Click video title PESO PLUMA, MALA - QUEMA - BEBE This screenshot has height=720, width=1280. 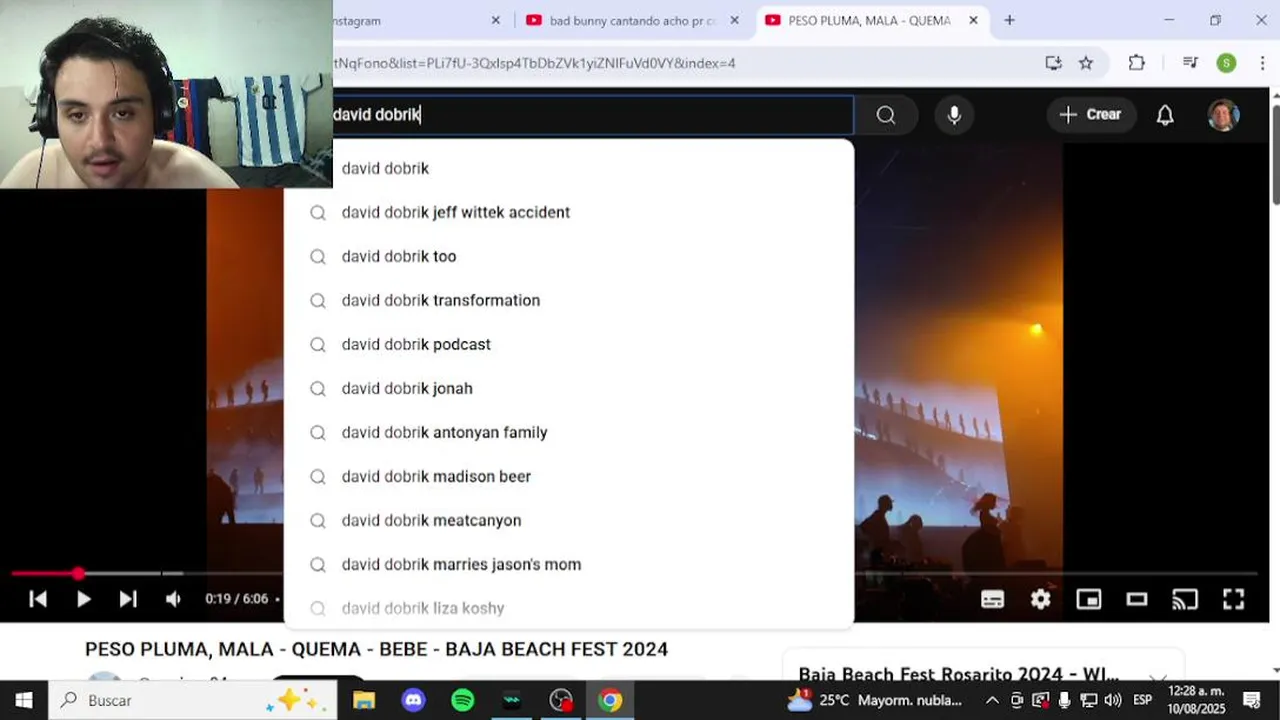(x=376, y=649)
